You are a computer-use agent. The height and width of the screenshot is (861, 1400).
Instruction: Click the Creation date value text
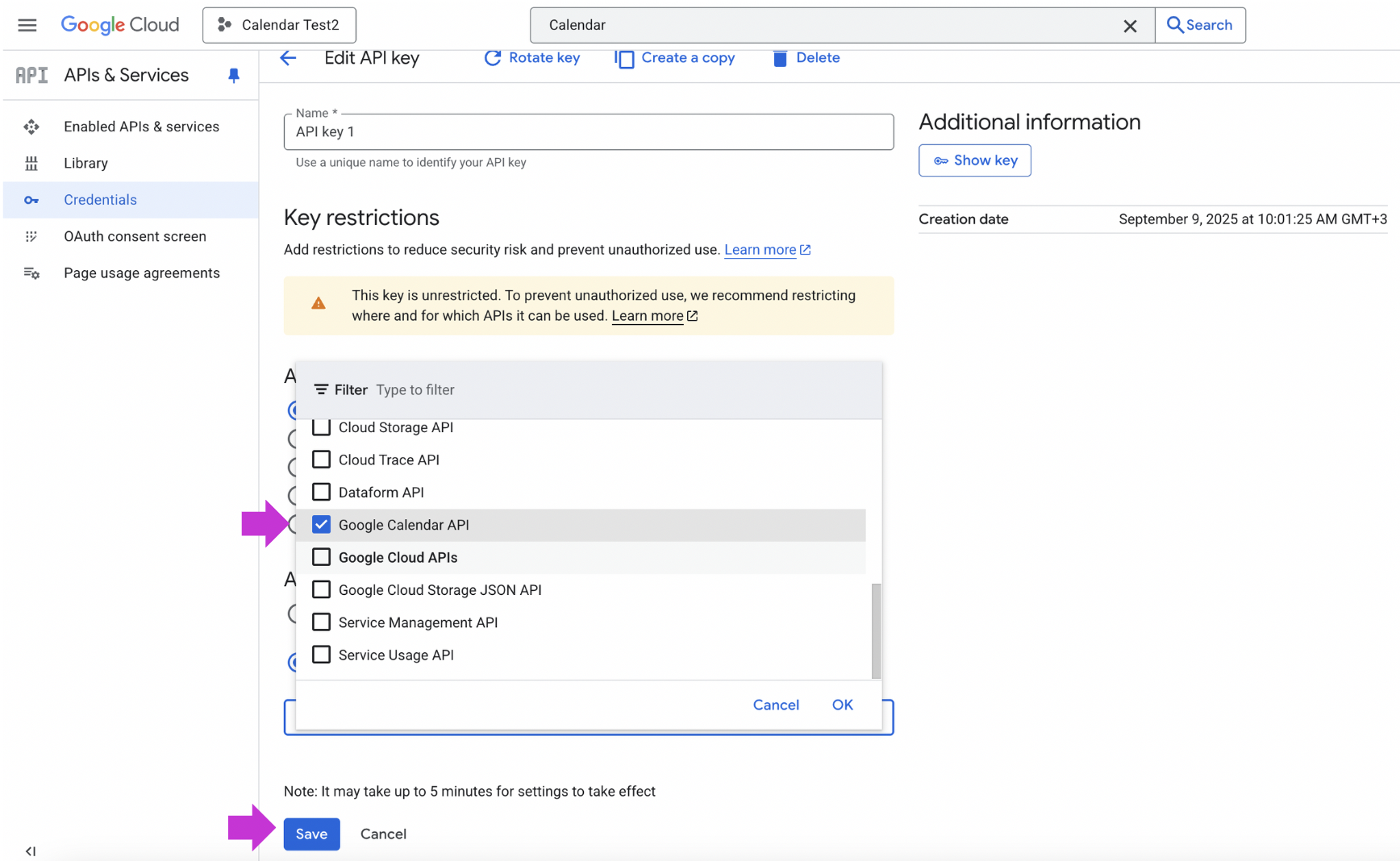(x=1253, y=219)
